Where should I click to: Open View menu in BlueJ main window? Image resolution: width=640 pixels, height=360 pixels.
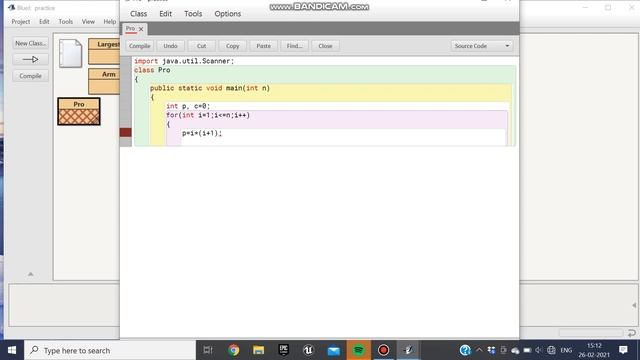[x=88, y=22]
